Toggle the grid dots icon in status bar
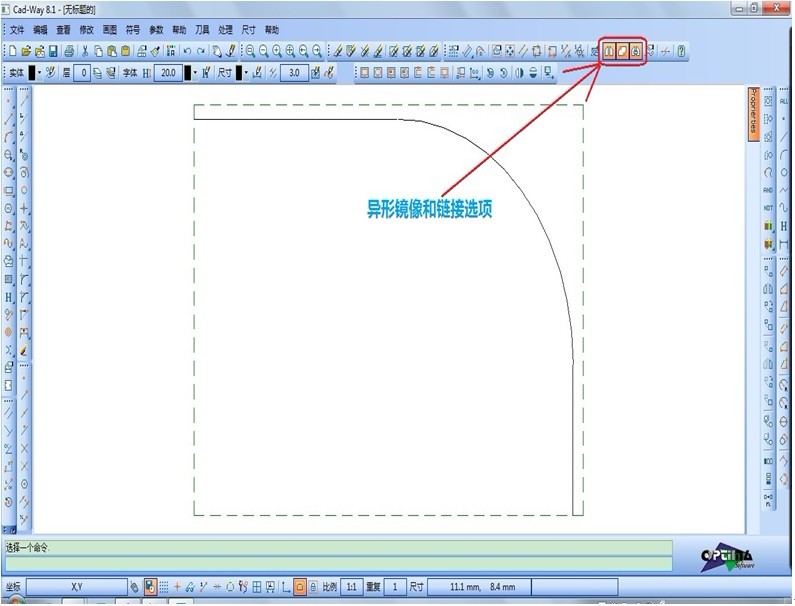Viewport: 795px width, 606px height. 164,587
